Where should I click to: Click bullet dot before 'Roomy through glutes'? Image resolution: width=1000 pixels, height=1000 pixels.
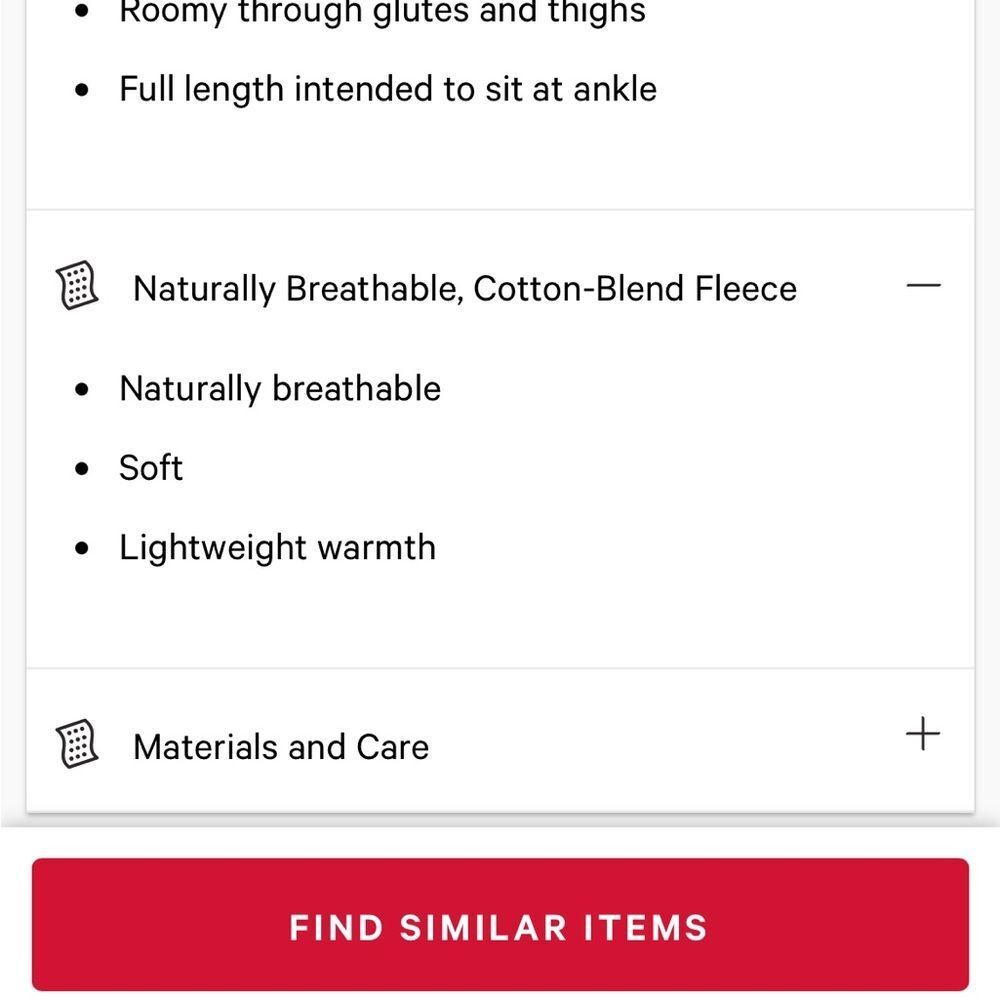click(x=82, y=10)
